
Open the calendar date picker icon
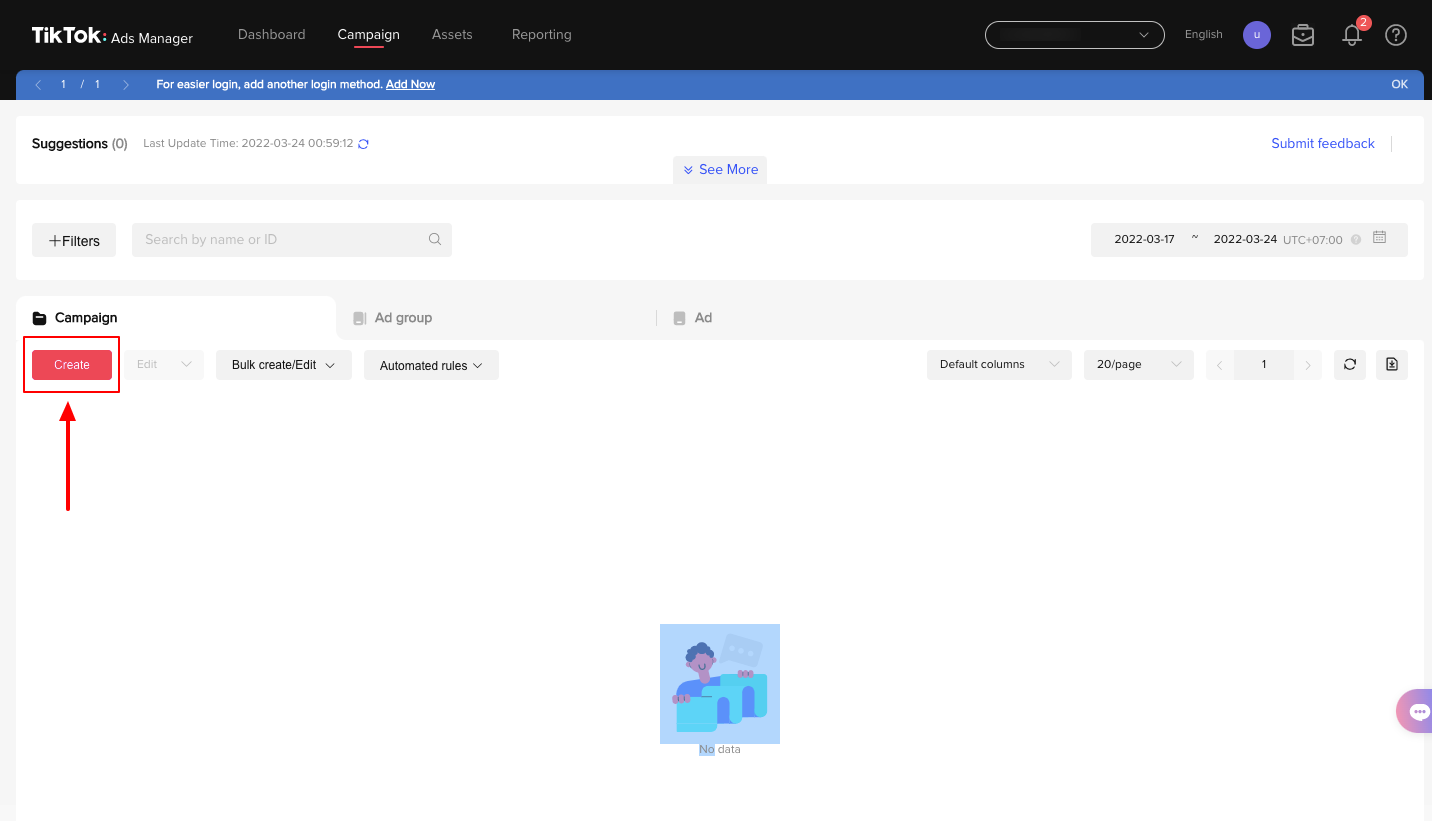pyautogui.click(x=1380, y=238)
